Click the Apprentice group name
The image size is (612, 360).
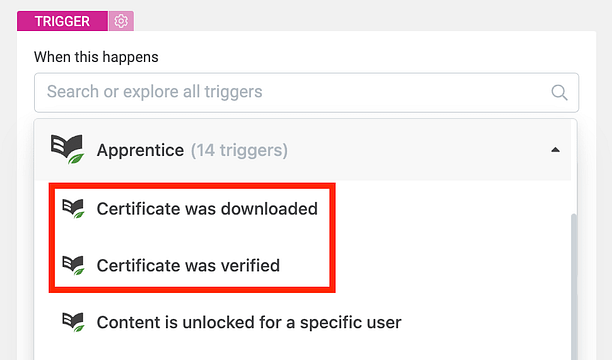(x=140, y=150)
